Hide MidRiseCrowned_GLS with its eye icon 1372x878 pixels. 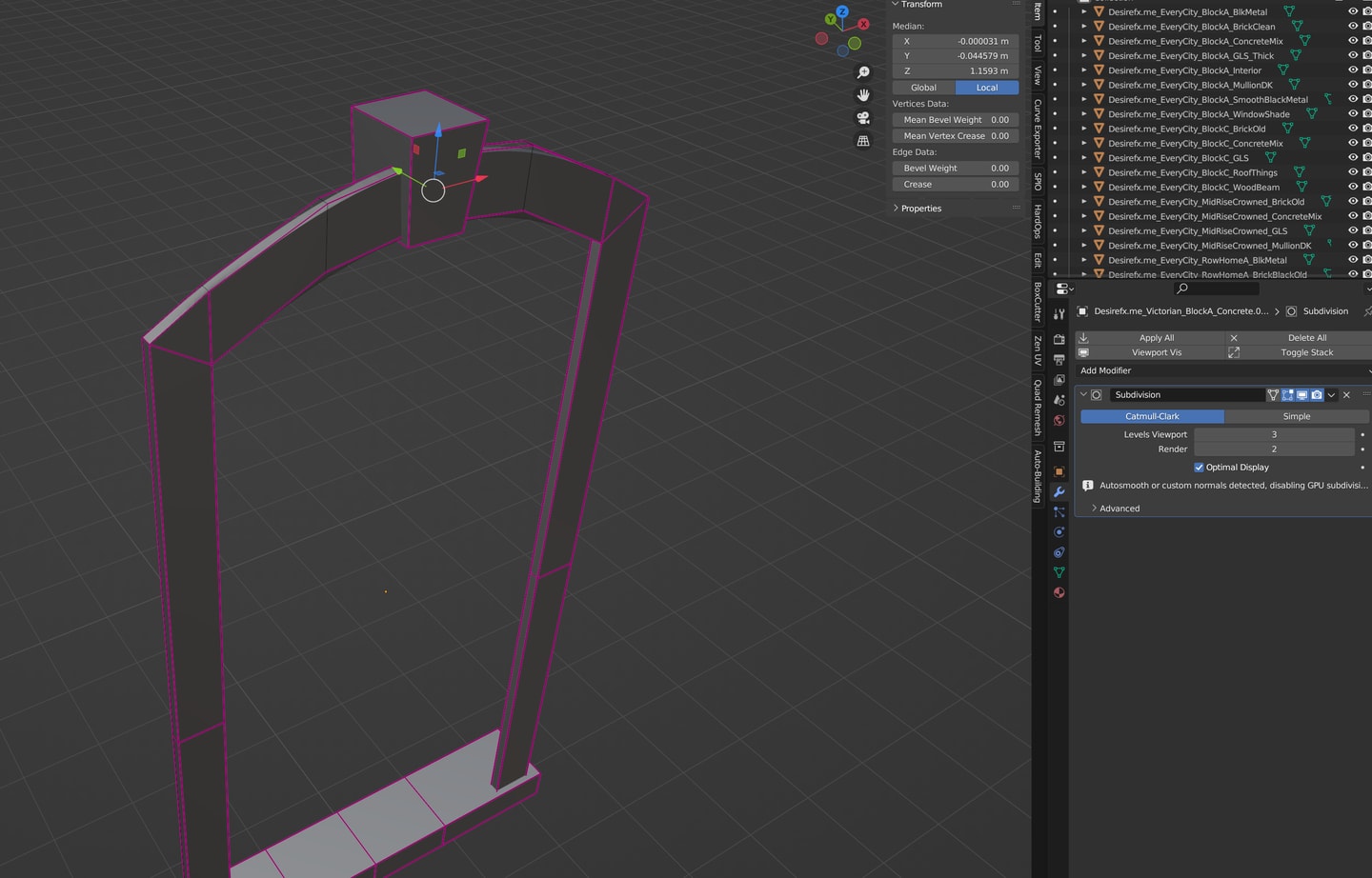coord(1353,230)
